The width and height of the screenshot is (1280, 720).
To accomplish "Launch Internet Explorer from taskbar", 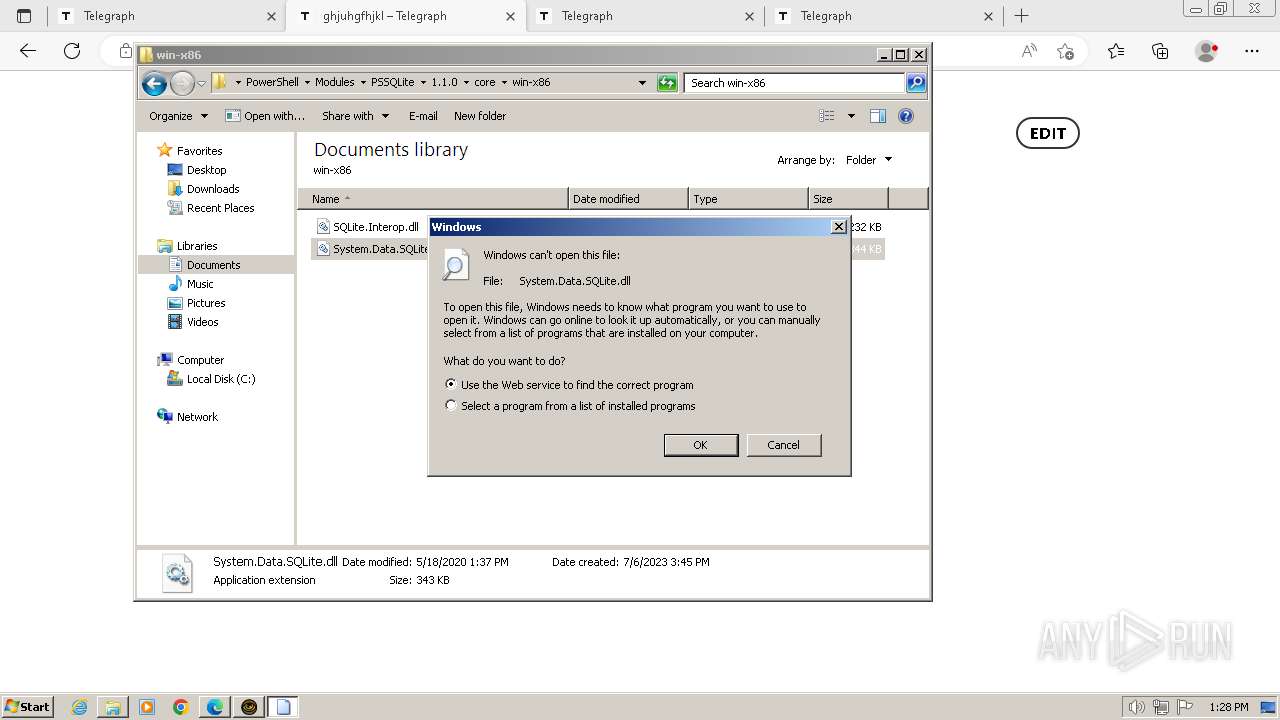I will click(80, 707).
